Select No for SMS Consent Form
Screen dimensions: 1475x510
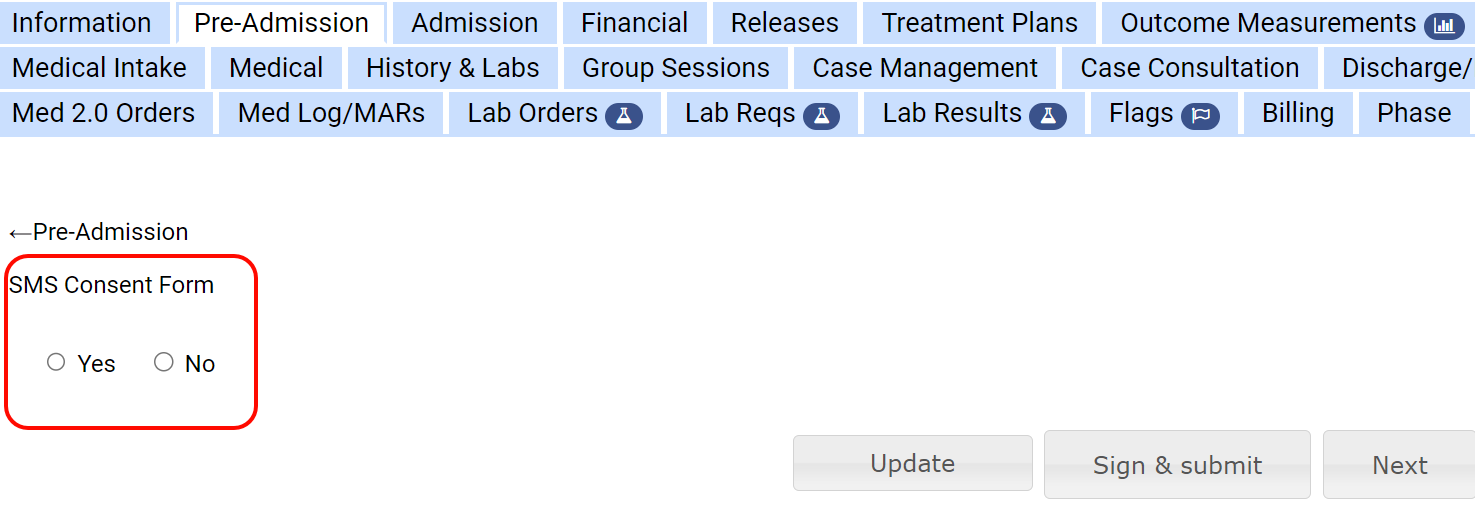164,362
